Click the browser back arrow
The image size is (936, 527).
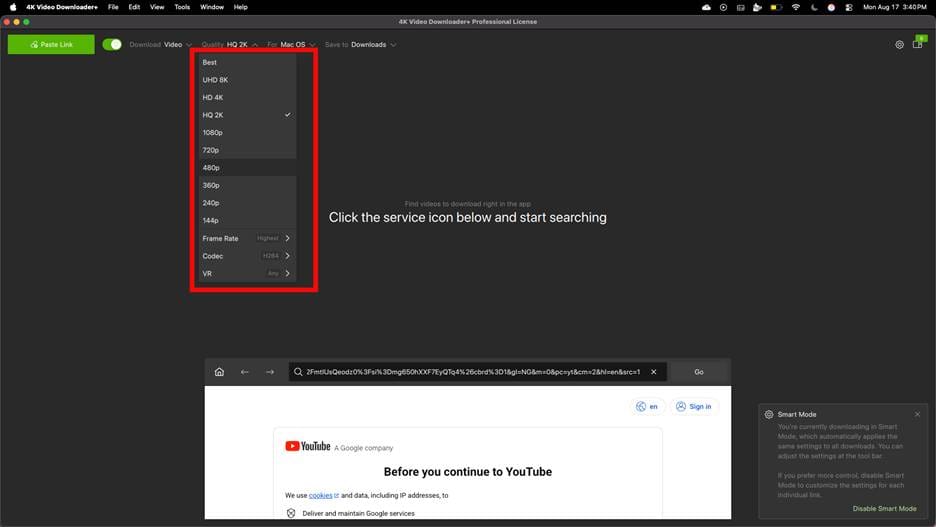tap(245, 372)
